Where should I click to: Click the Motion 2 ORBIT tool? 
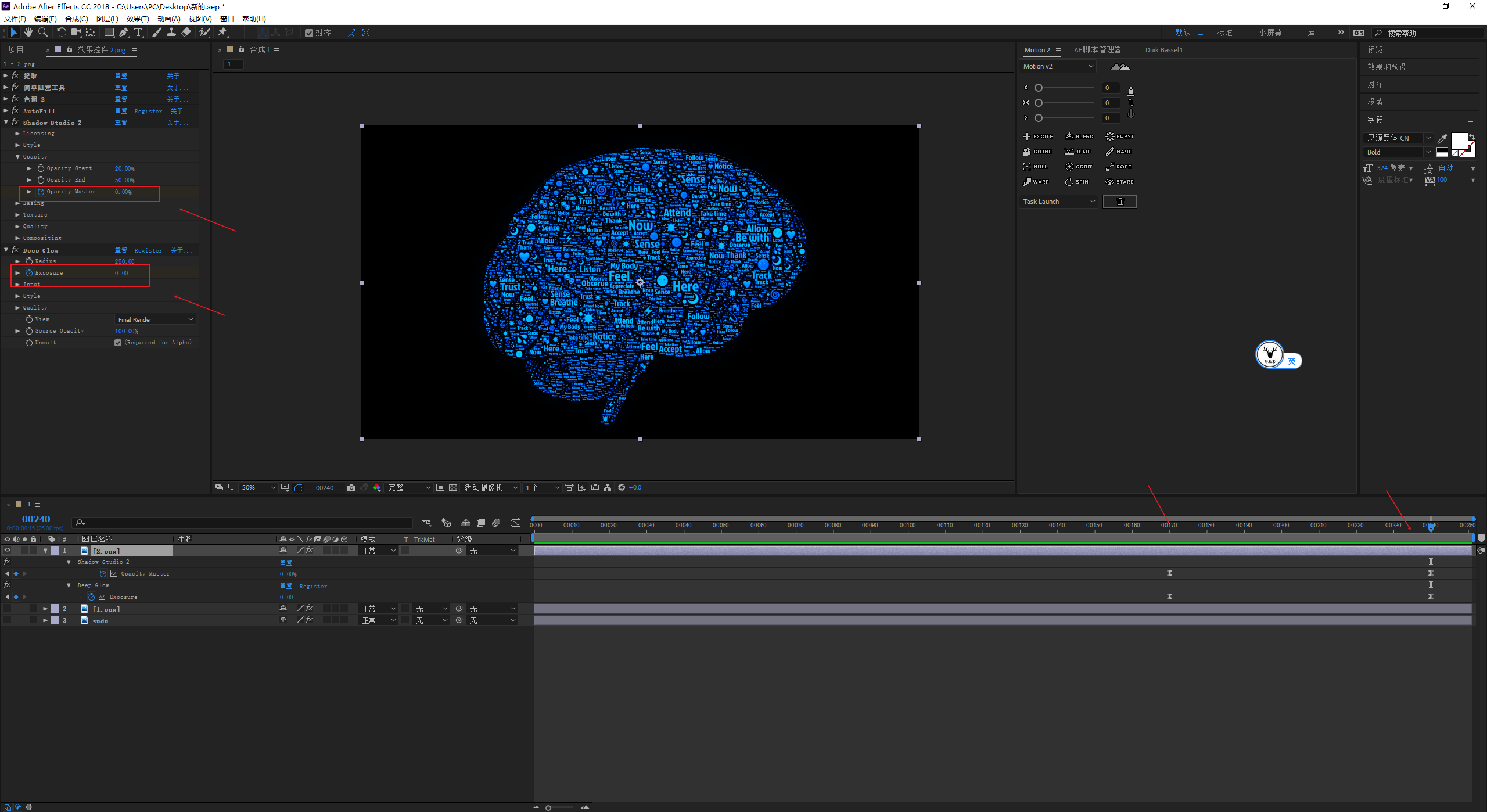(x=1079, y=167)
